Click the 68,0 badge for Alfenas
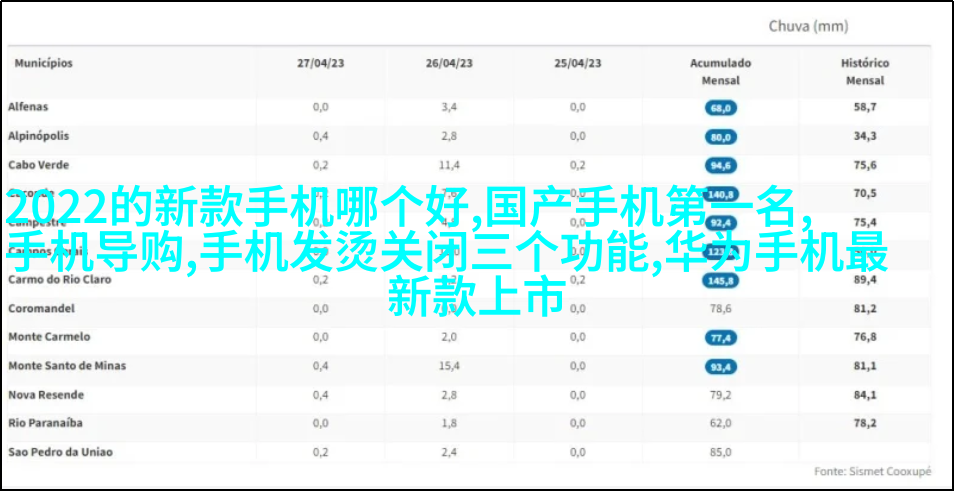 click(x=721, y=108)
